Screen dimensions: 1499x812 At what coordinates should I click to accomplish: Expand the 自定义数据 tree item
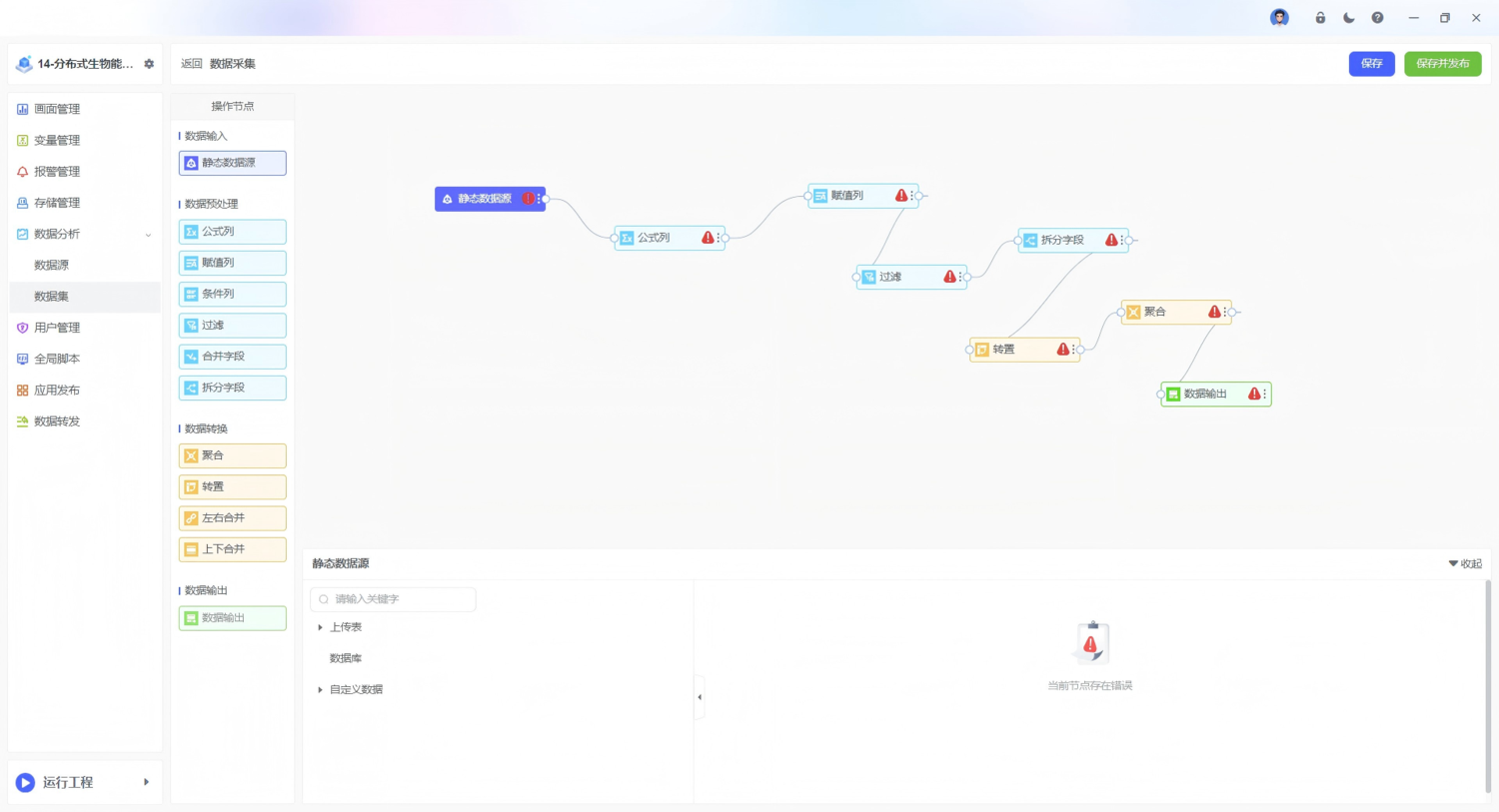pyautogui.click(x=320, y=690)
